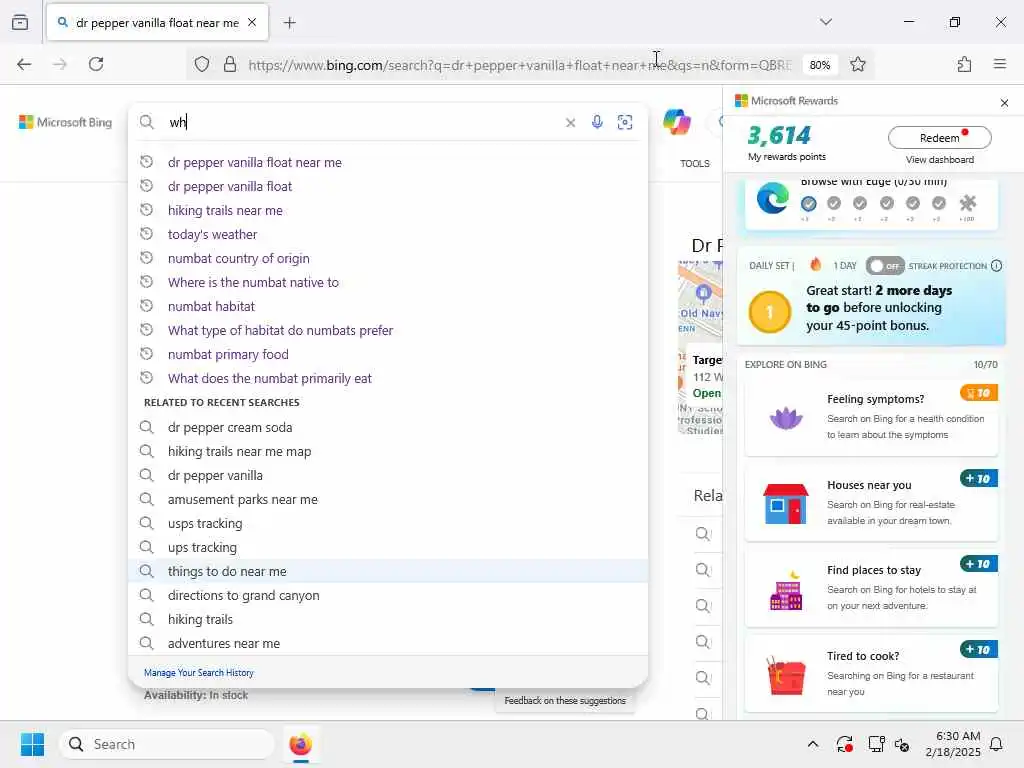The image size is (1024, 768).
Task: Click the taskbar clock showing 6:30 AM
Action: tap(953, 744)
